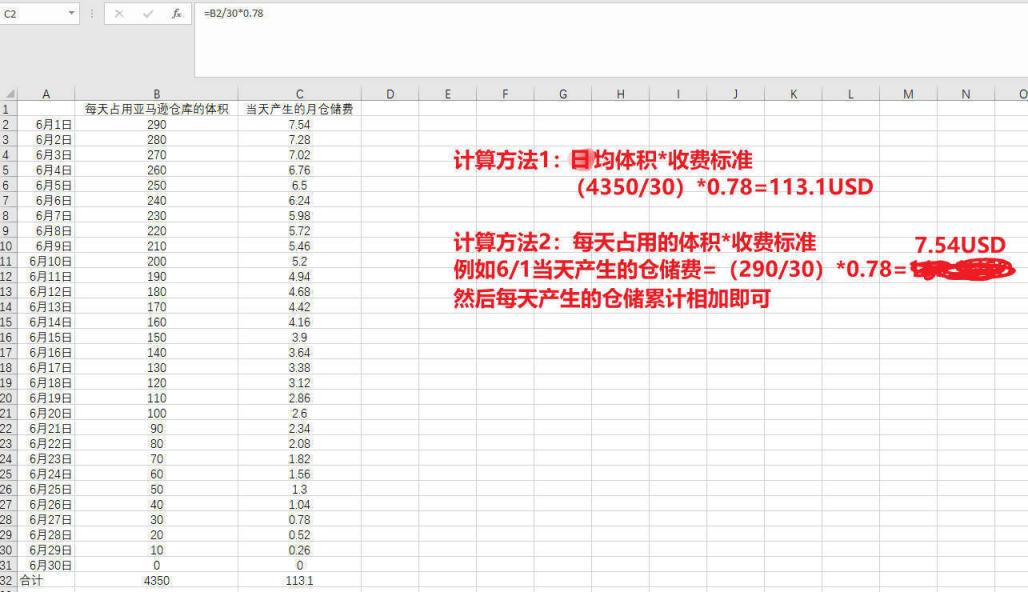Click into the formula bar text =B2/30*0.78

pyautogui.click(x=234, y=13)
